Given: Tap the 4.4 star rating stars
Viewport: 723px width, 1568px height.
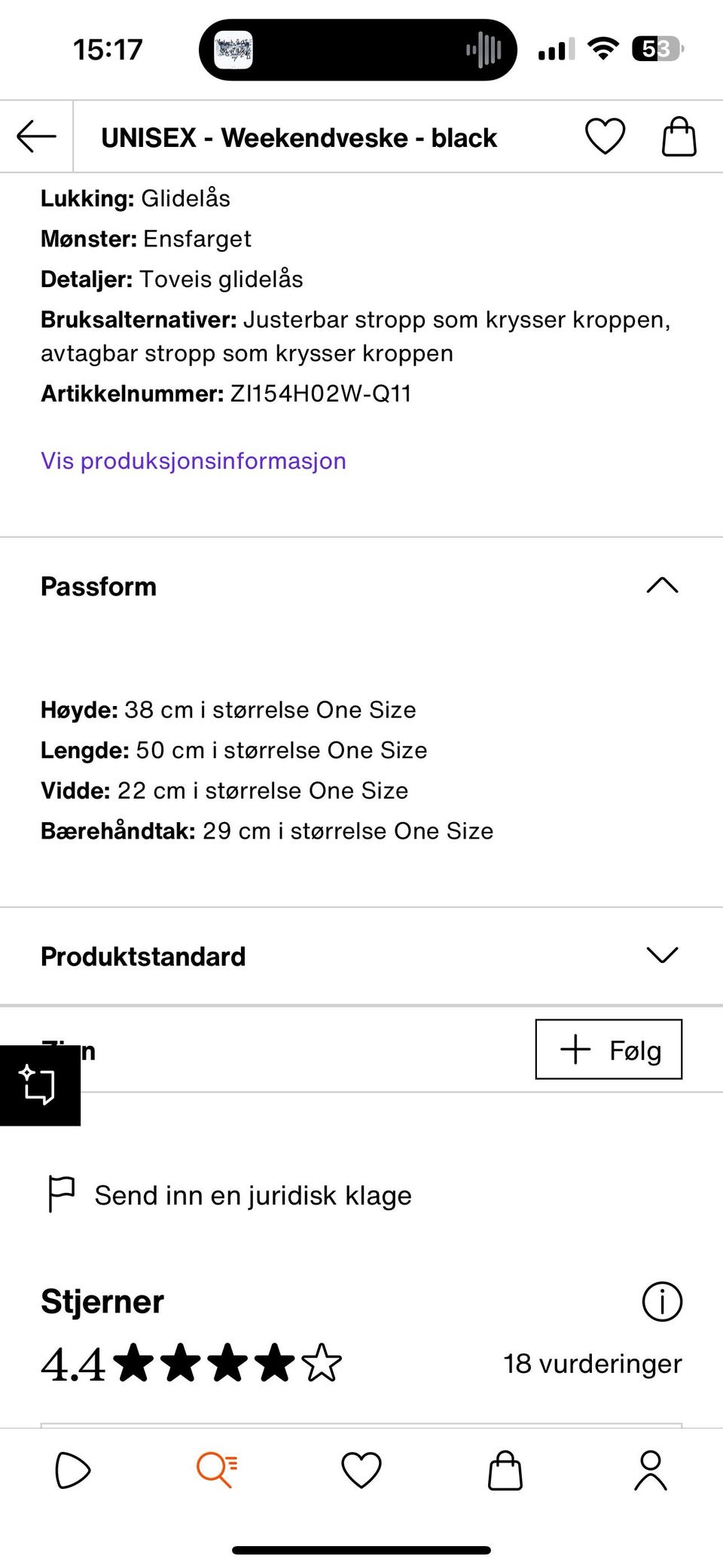Looking at the screenshot, I should (227, 1364).
